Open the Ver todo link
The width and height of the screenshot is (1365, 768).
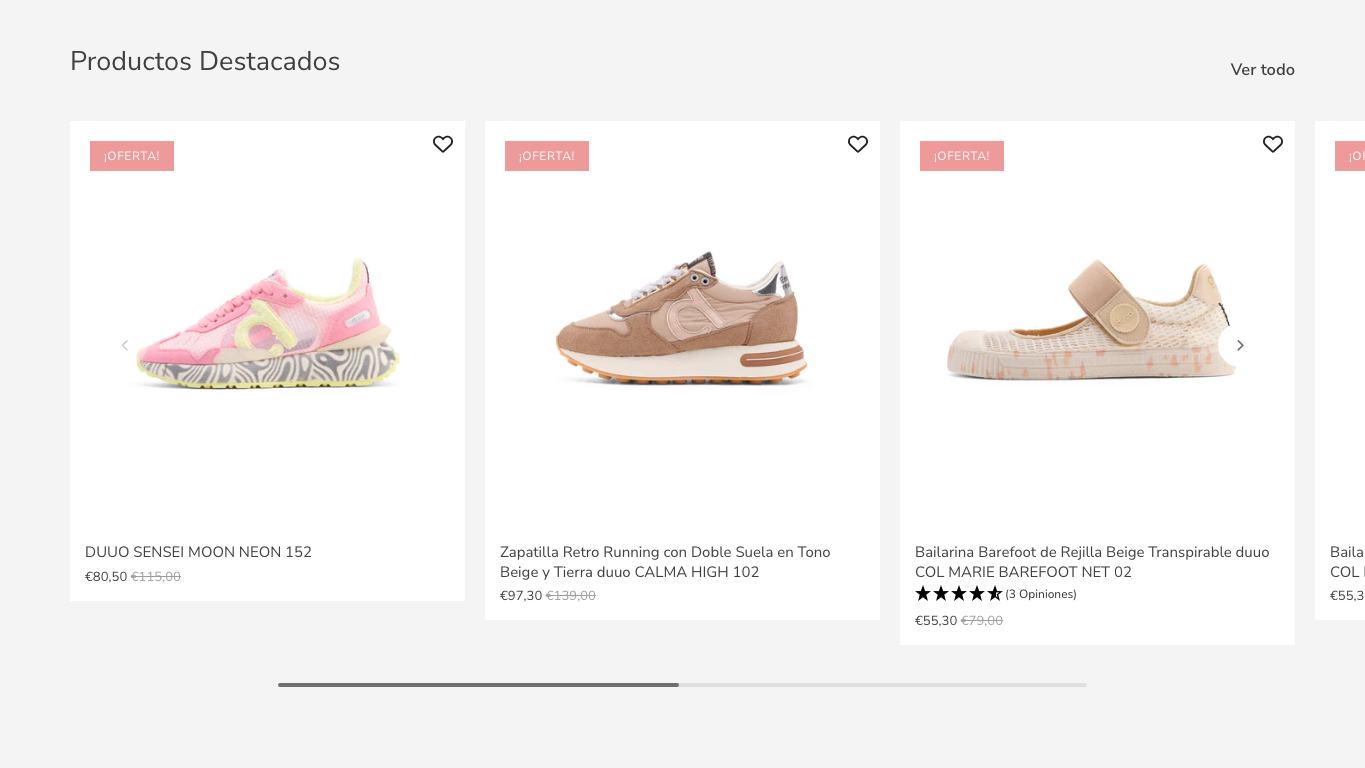tap(1263, 70)
